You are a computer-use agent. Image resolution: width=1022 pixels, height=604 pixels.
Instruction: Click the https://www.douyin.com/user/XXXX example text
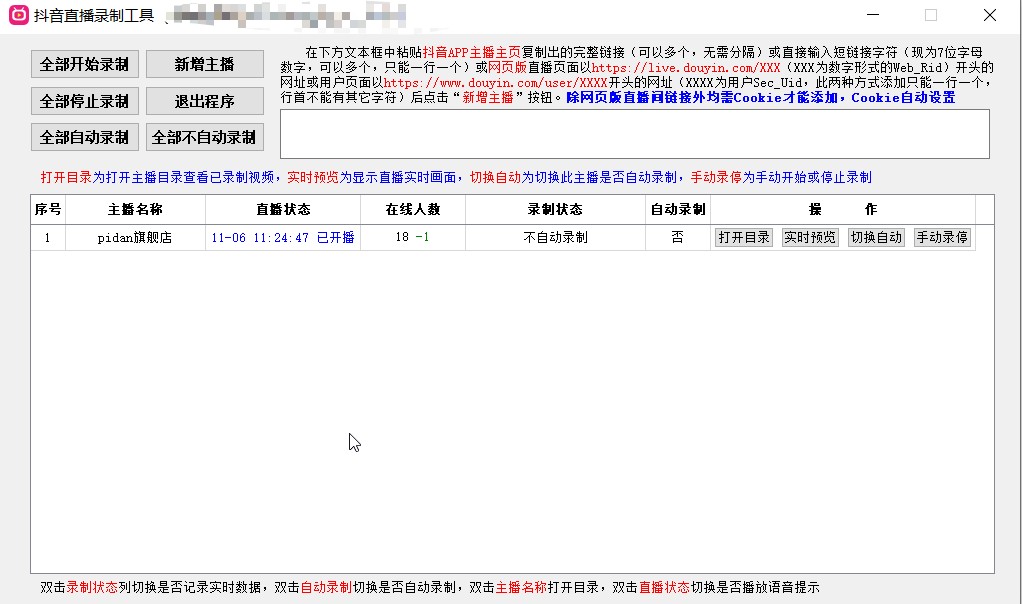[x=495, y=83]
